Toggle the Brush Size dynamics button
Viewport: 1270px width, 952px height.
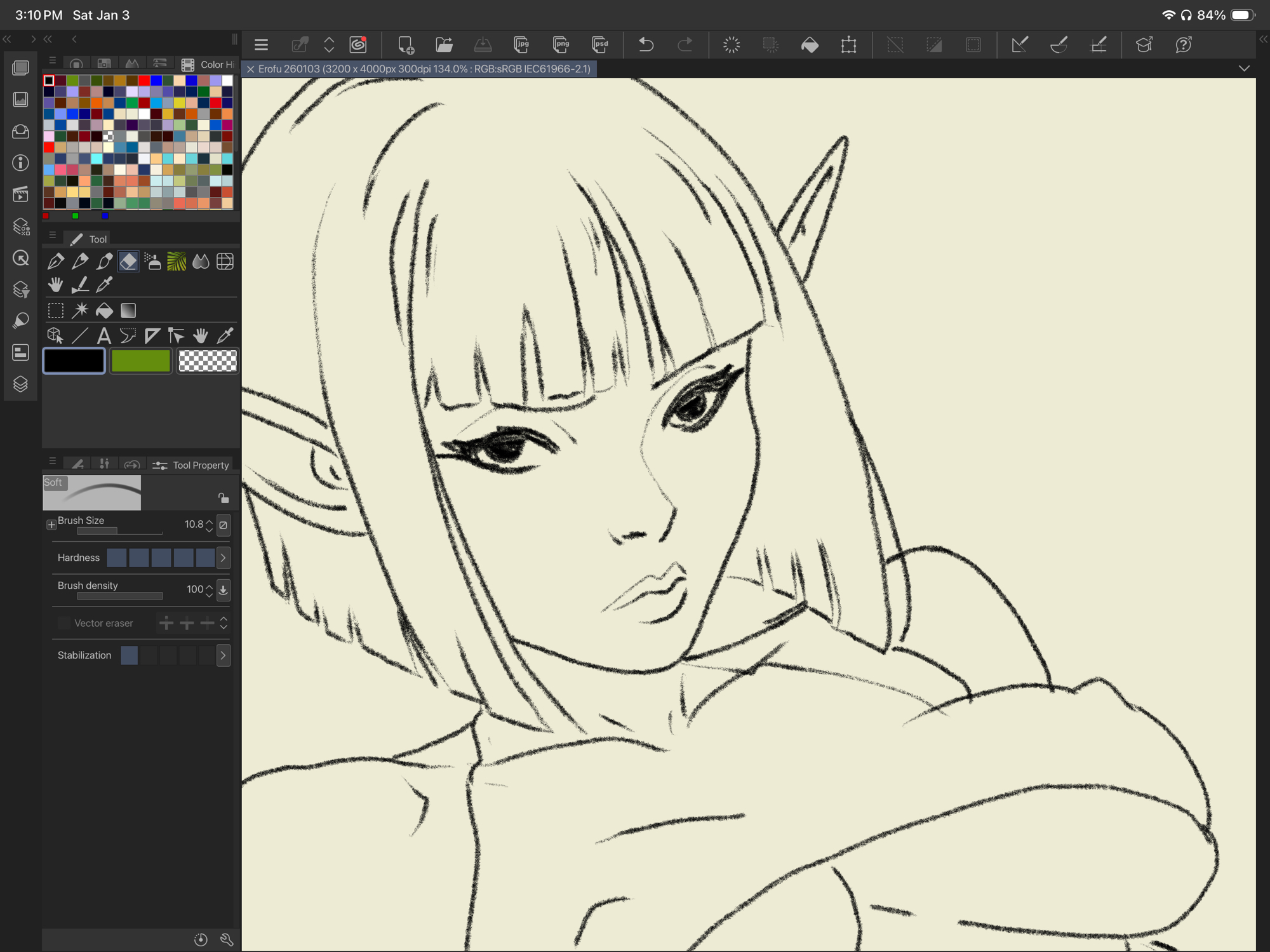[224, 525]
